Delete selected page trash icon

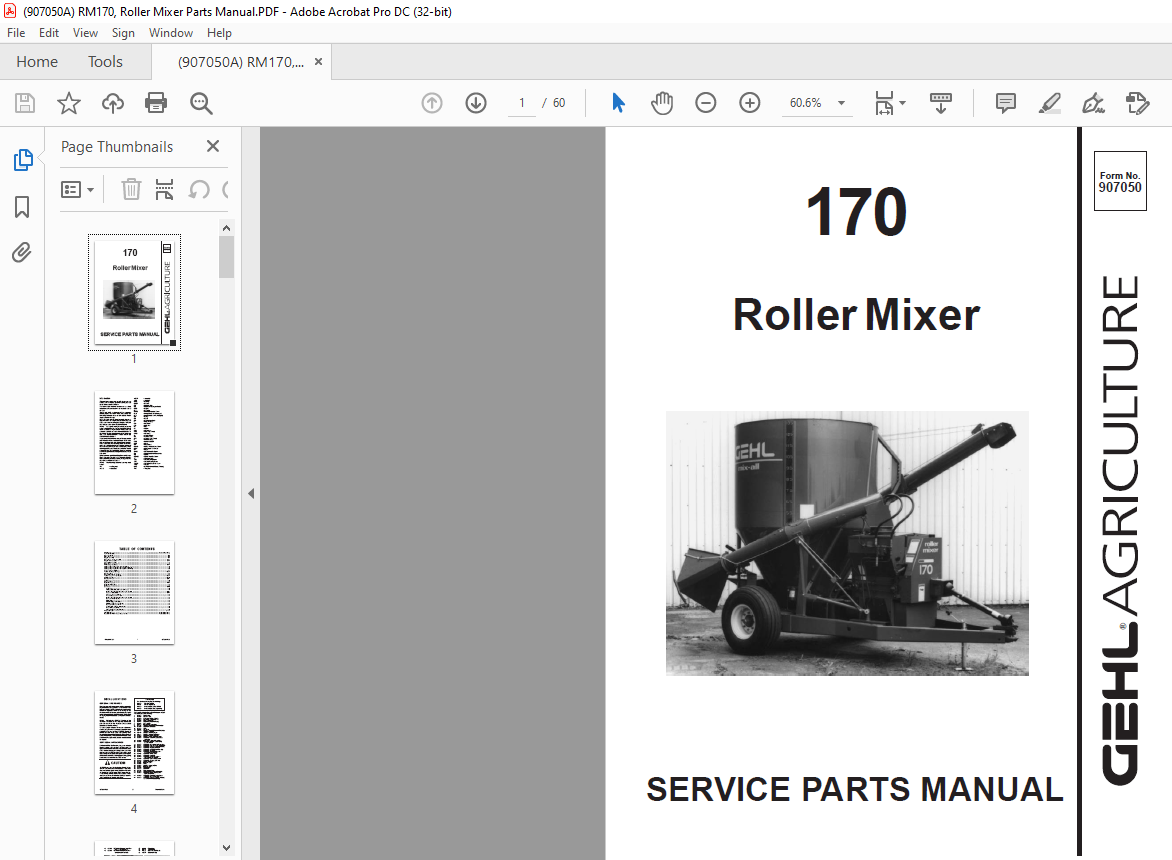131,190
